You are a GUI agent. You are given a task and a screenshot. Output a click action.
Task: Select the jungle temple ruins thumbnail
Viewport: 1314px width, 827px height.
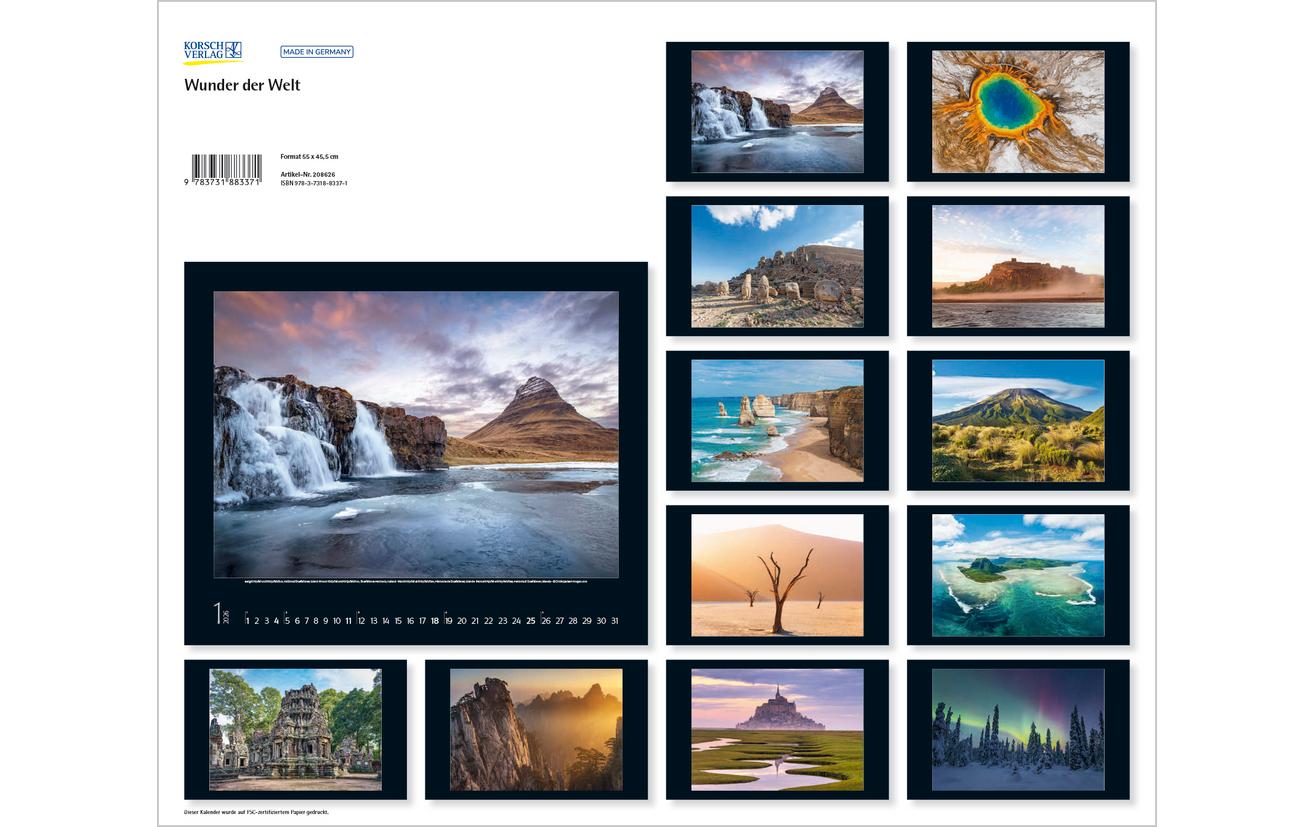coord(295,730)
